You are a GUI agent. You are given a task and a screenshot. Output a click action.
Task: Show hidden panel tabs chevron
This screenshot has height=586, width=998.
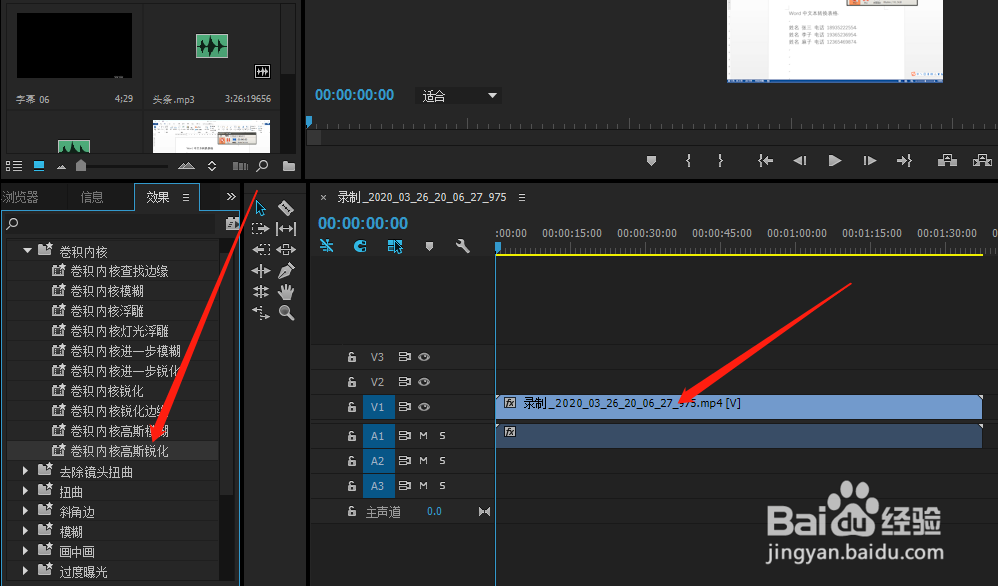[x=231, y=197]
